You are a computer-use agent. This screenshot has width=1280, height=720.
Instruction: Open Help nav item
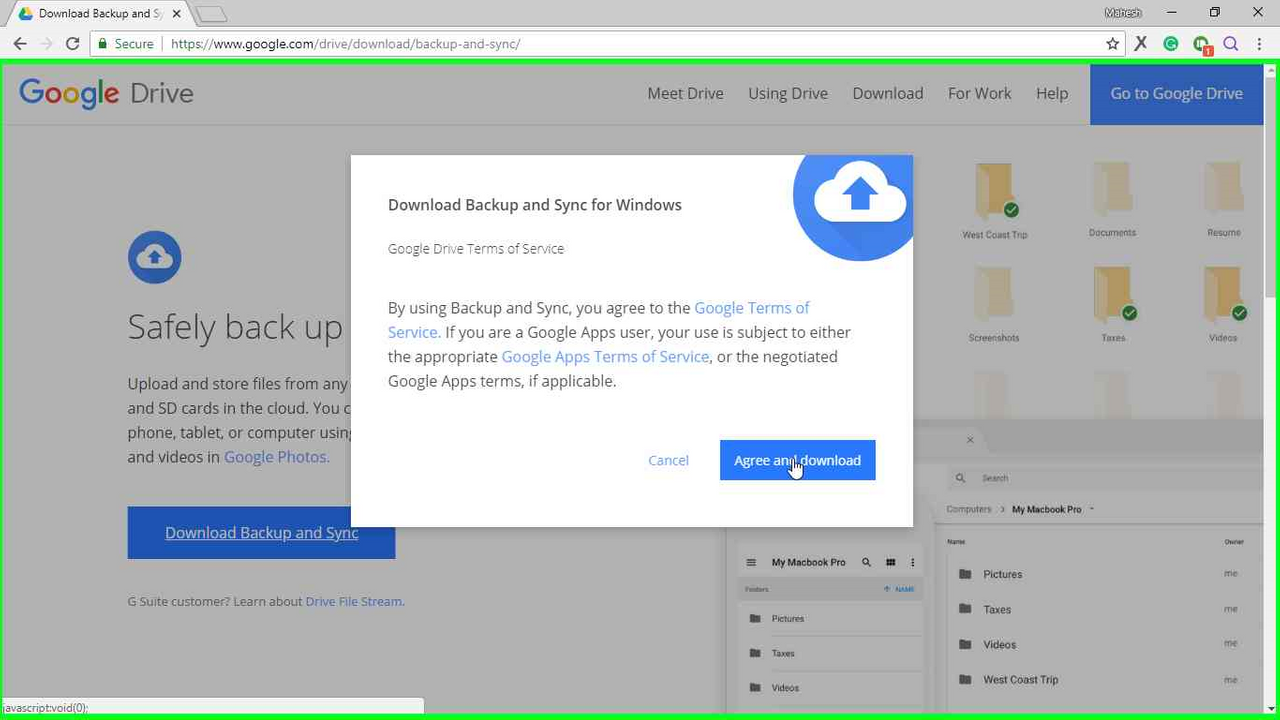point(1052,93)
